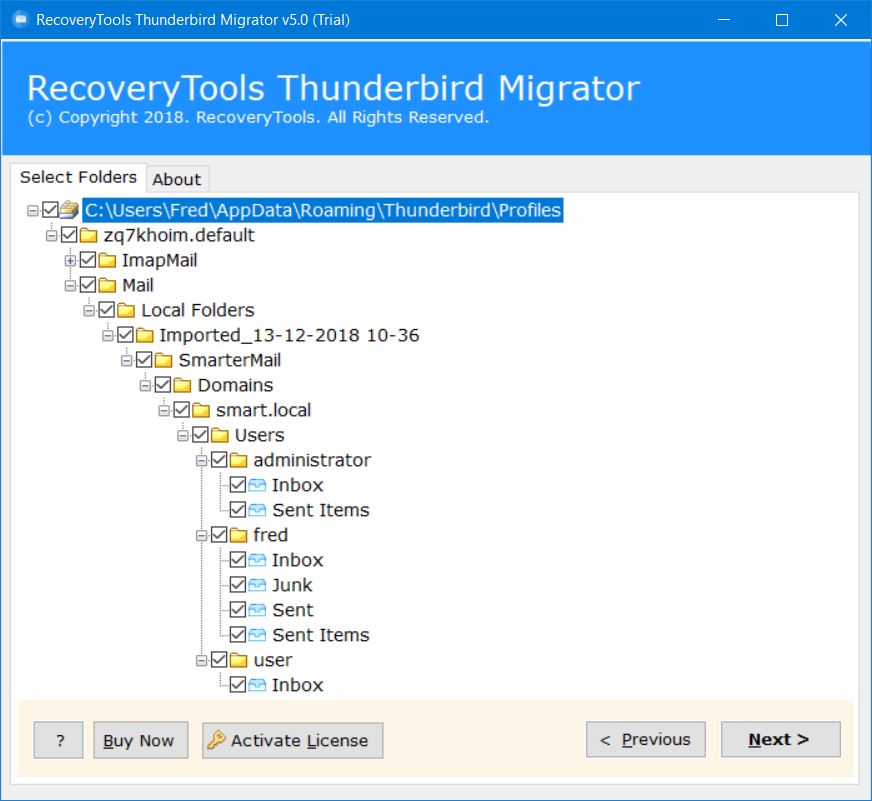Click the mailbox icon of administrator's Sent Items
The width and height of the screenshot is (872, 801).
point(257,510)
